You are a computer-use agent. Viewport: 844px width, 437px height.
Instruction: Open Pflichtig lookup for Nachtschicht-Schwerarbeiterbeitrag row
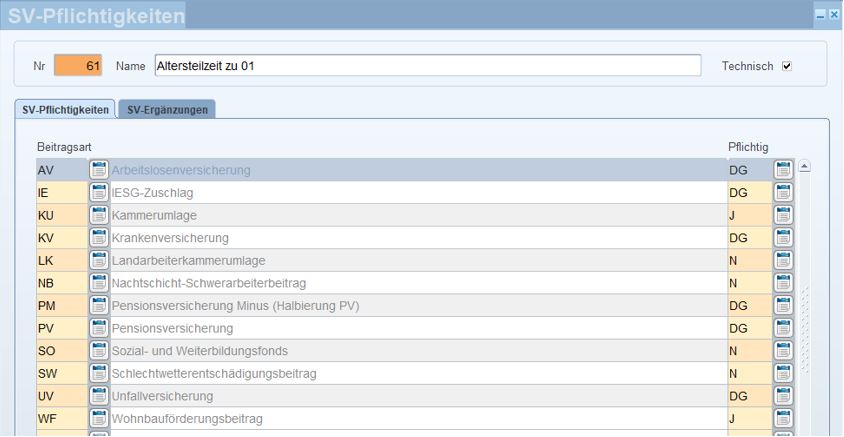click(783, 283)
